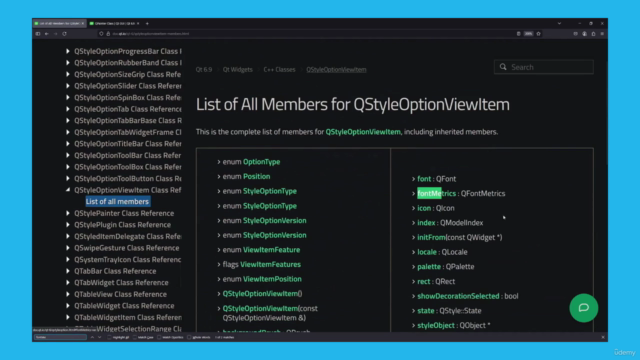Viewport: 640px width, 360px height.
Task: Click C++ Classes breadcrumb
Action: [279, 69]
